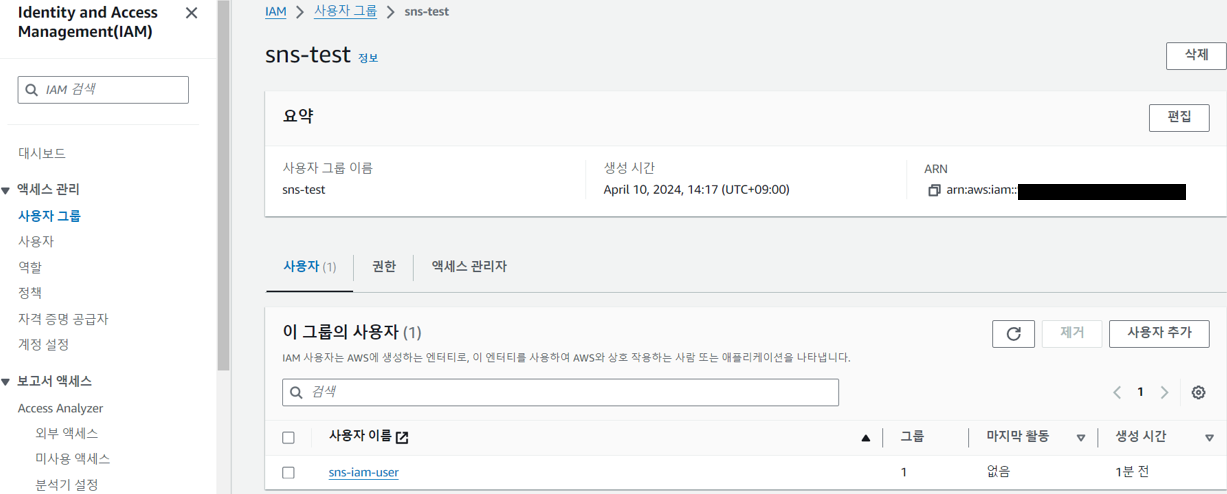Screen dimensions: 1227x494
Task: Go to IAM breadcrumb link
Action: click(x=276, y=11)
